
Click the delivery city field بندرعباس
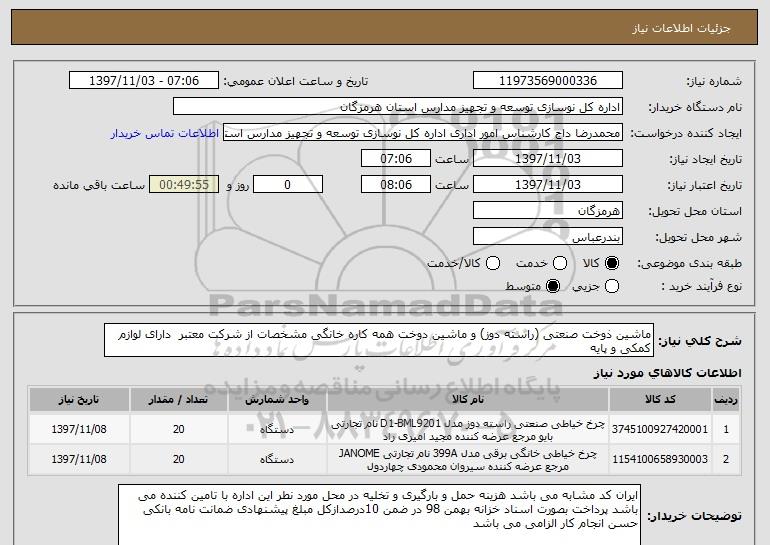pos(548,237)
